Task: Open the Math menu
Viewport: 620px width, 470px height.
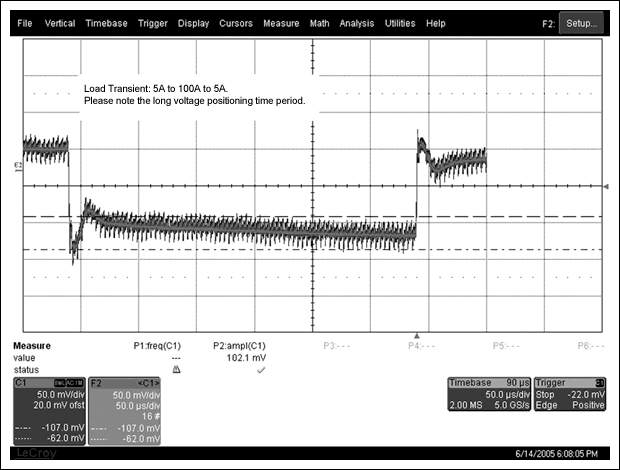Action: pyautogui.click(x=319, y=23)
